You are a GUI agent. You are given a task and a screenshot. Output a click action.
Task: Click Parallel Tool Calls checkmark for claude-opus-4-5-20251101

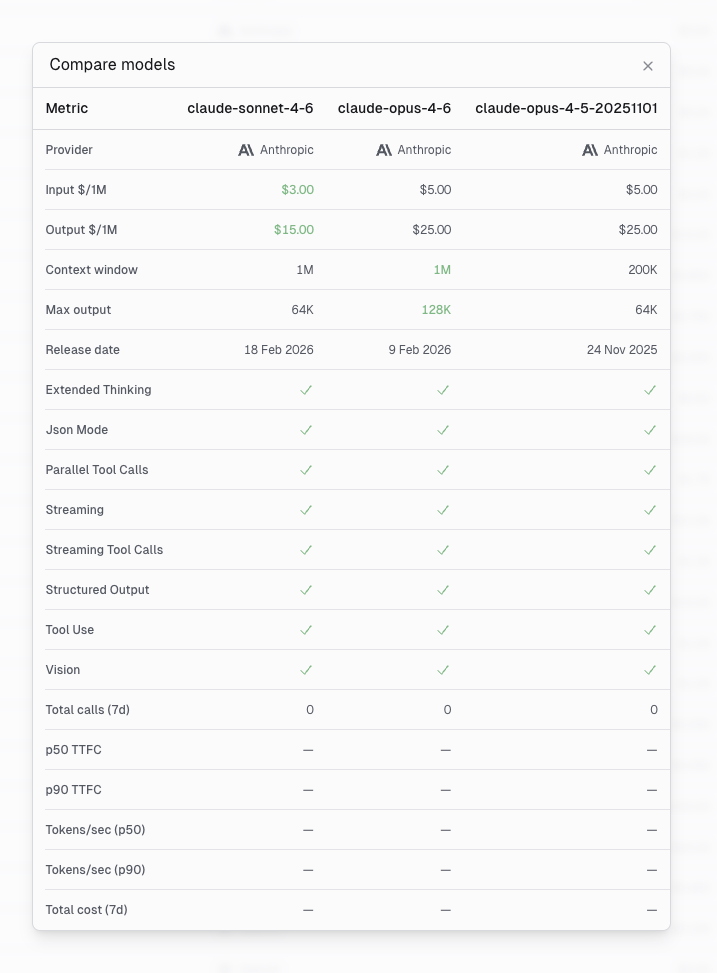click(x=650, y=470)
